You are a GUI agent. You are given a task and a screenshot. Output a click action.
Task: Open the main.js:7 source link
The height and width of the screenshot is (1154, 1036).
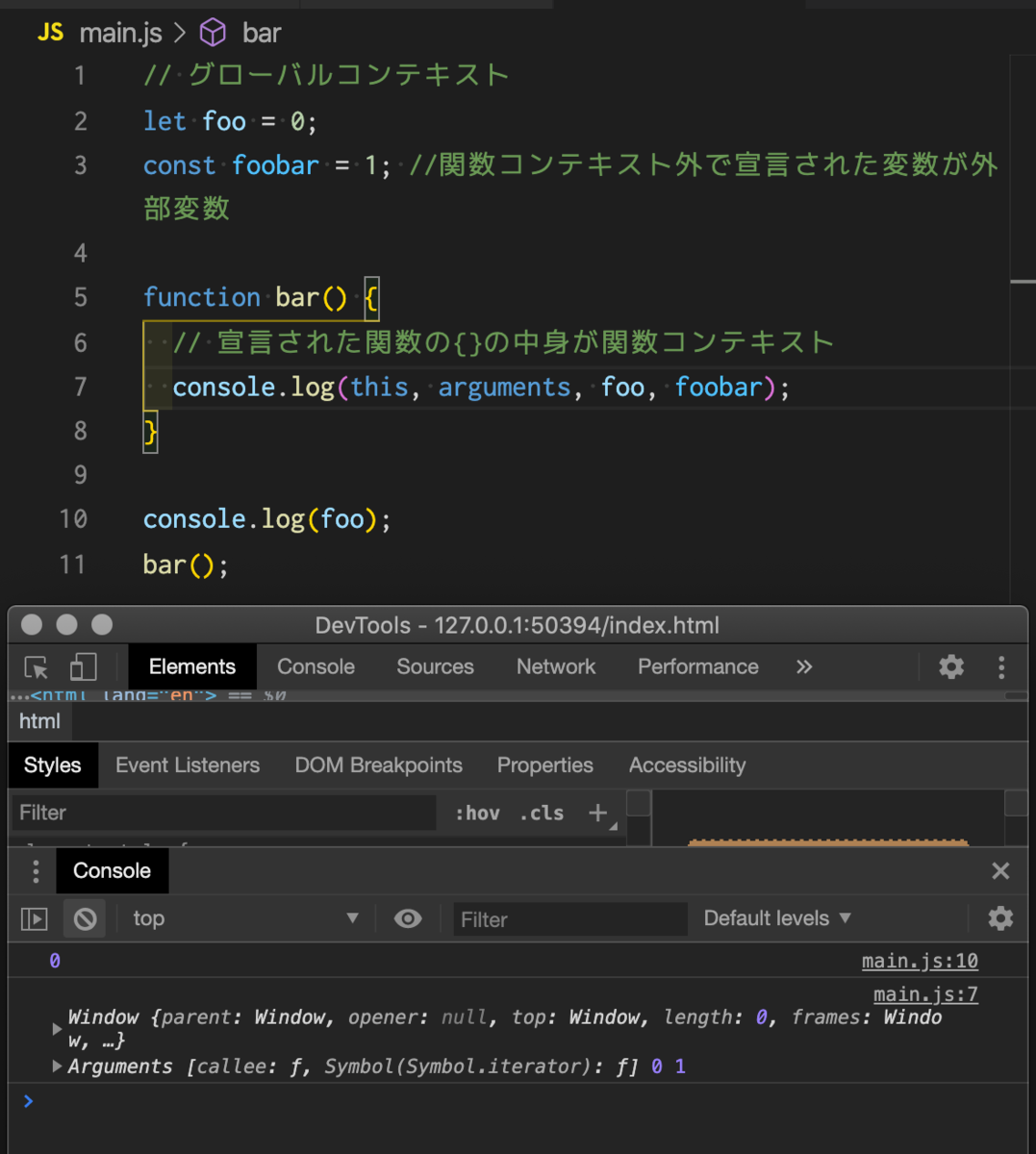[925, 994]
